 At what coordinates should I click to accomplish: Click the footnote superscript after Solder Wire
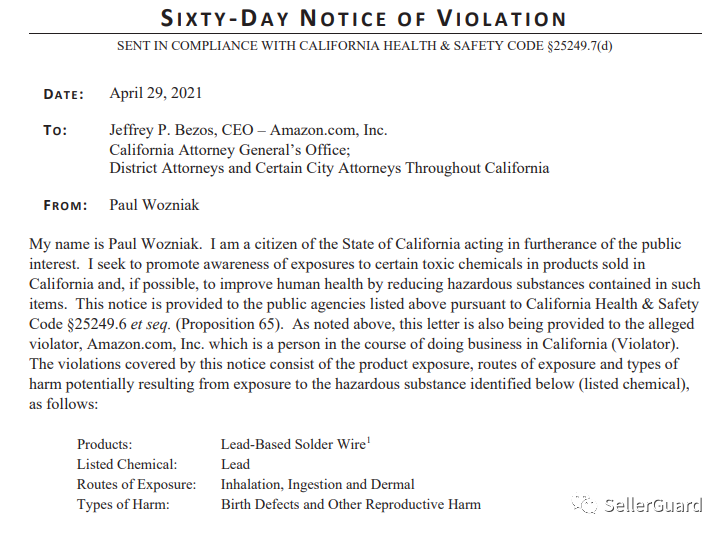(369, 440)
